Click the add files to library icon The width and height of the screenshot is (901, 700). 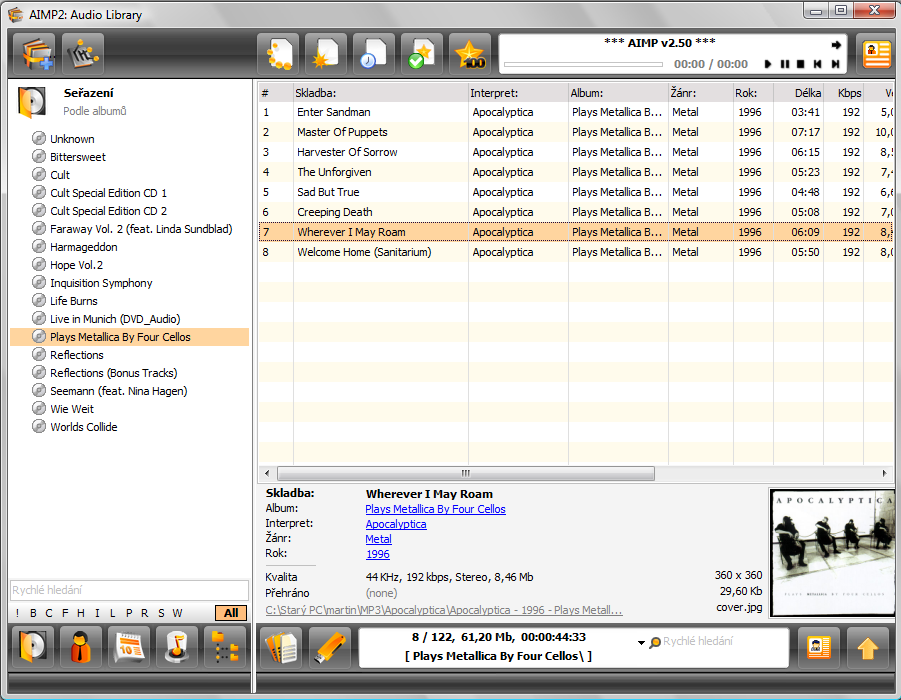(x=34, y=53)
